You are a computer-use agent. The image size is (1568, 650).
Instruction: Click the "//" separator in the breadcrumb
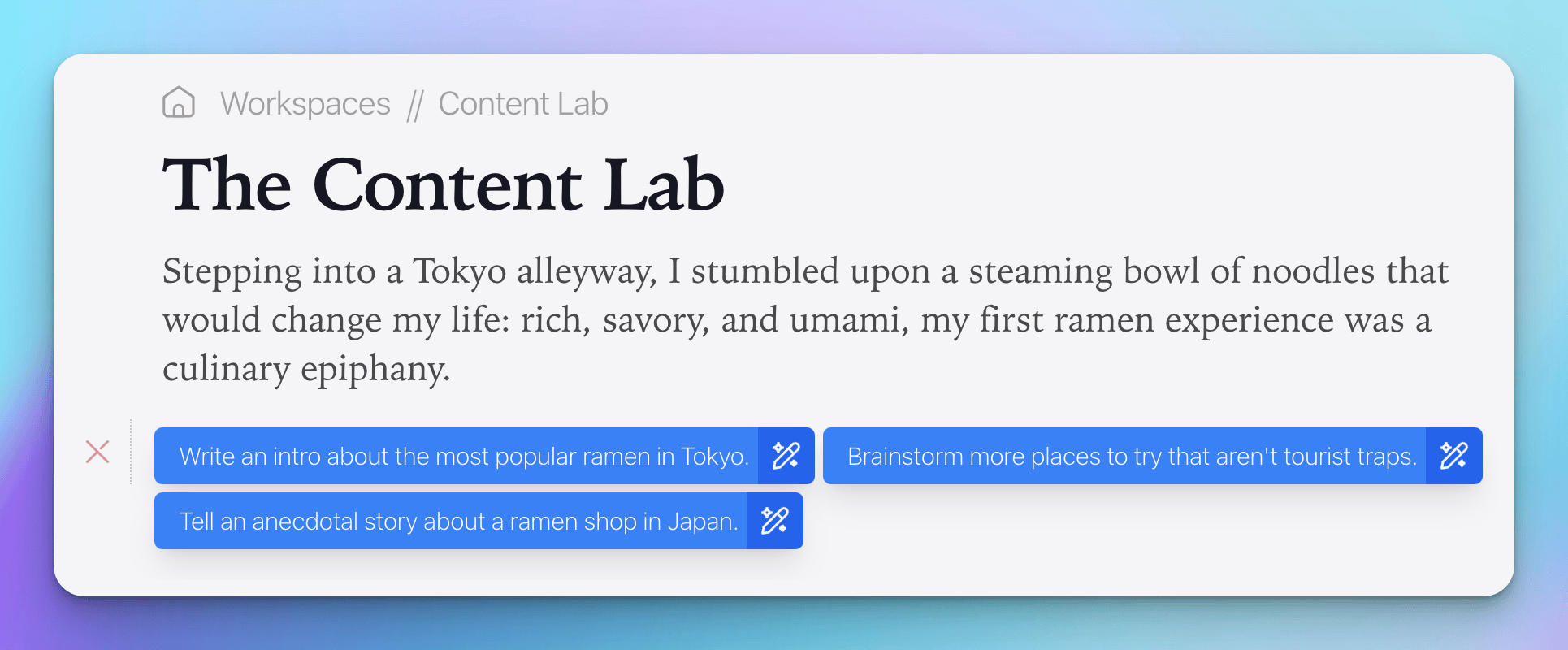416,103
